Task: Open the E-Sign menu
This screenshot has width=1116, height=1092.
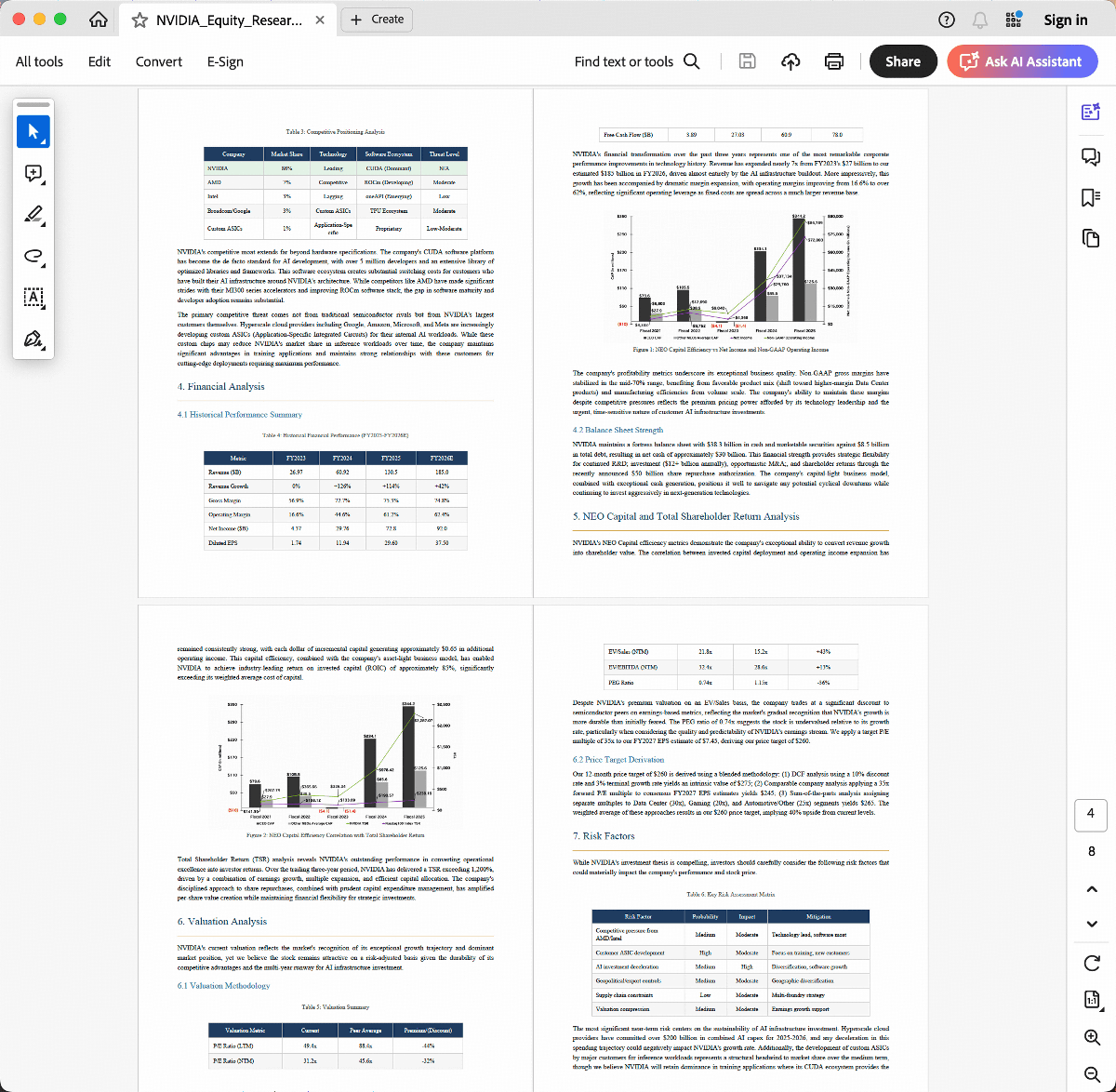Action: 225,61
